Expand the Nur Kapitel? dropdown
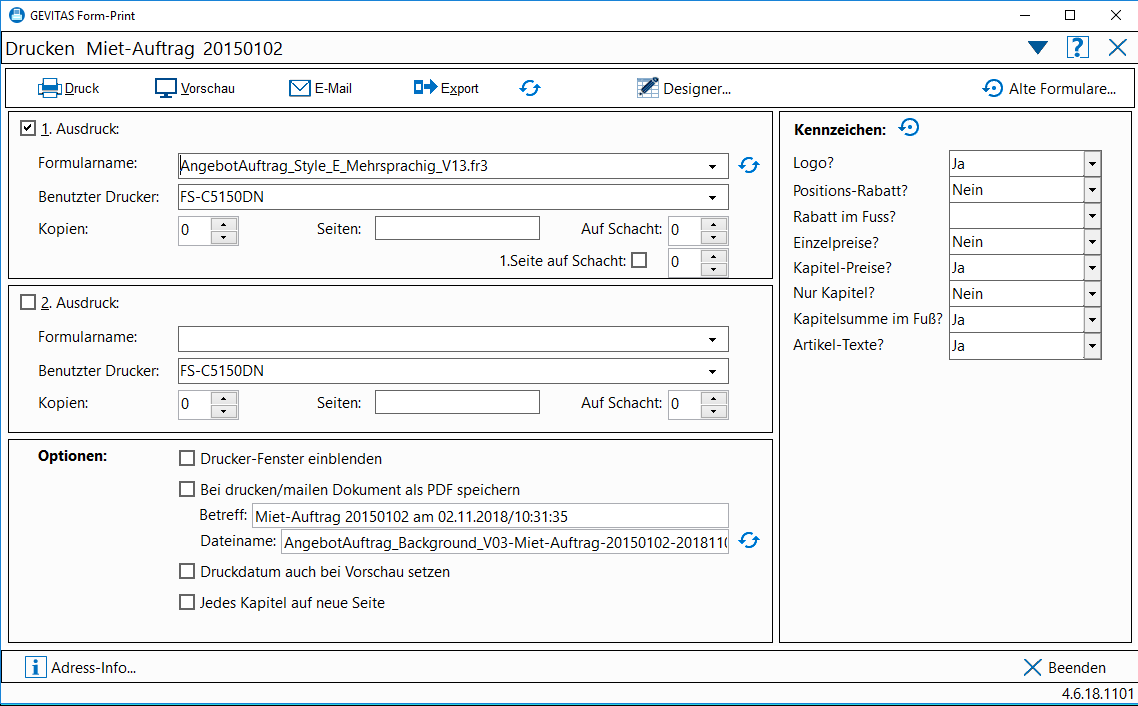Viewport: 1138px width, 706px height. 1092,294
